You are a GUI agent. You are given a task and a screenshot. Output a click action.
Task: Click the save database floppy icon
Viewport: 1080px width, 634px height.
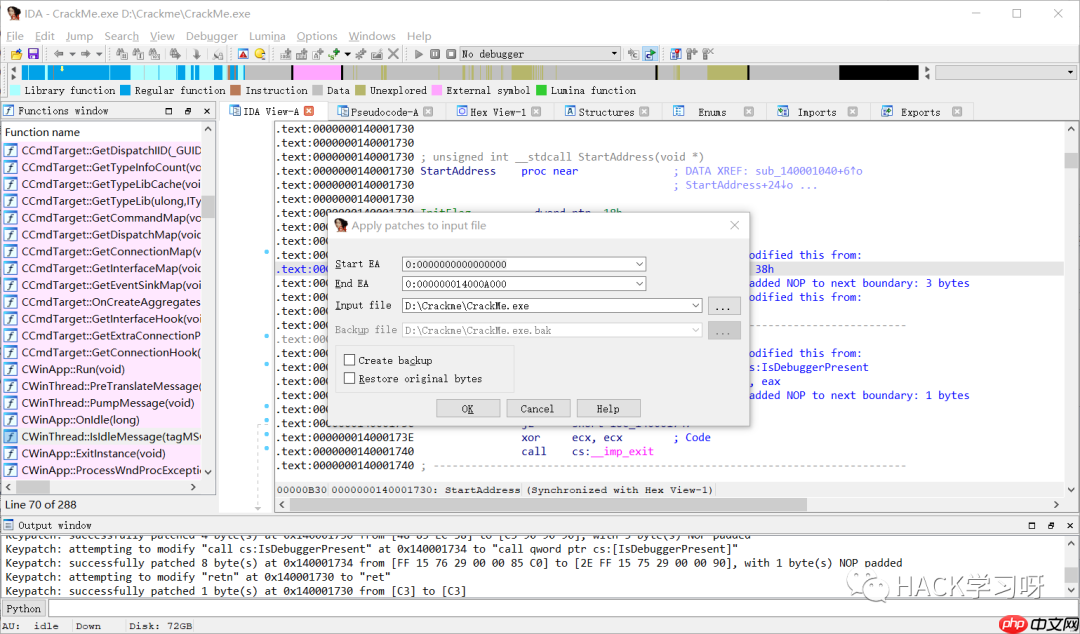click(x=33, y=54)
